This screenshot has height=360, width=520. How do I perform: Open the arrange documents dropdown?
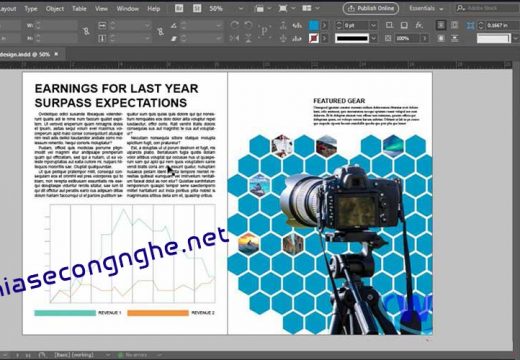(317, 8)
